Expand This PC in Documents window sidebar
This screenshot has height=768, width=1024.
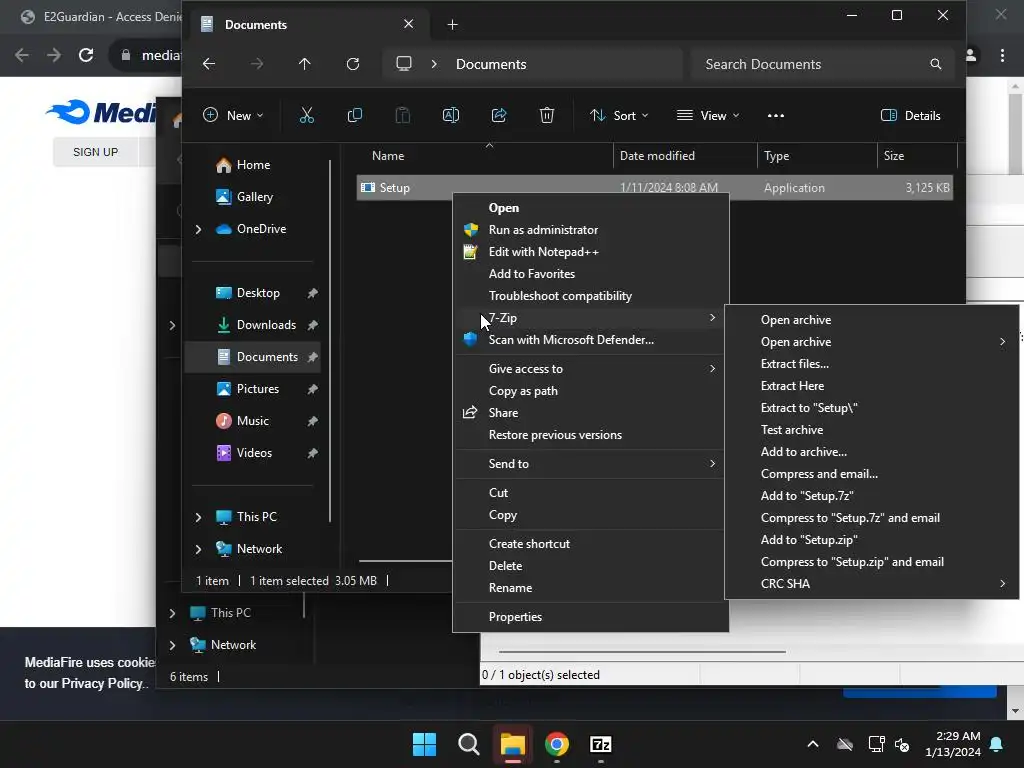tap(199, 517)
